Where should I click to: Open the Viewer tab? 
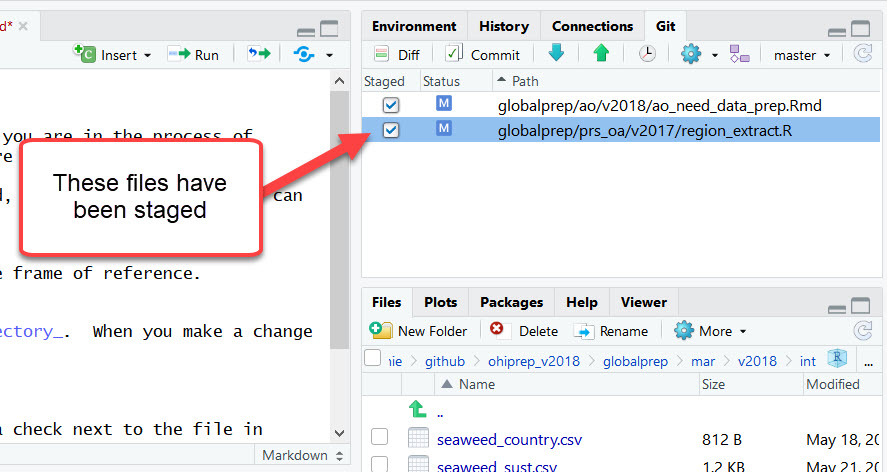point(643,302)
